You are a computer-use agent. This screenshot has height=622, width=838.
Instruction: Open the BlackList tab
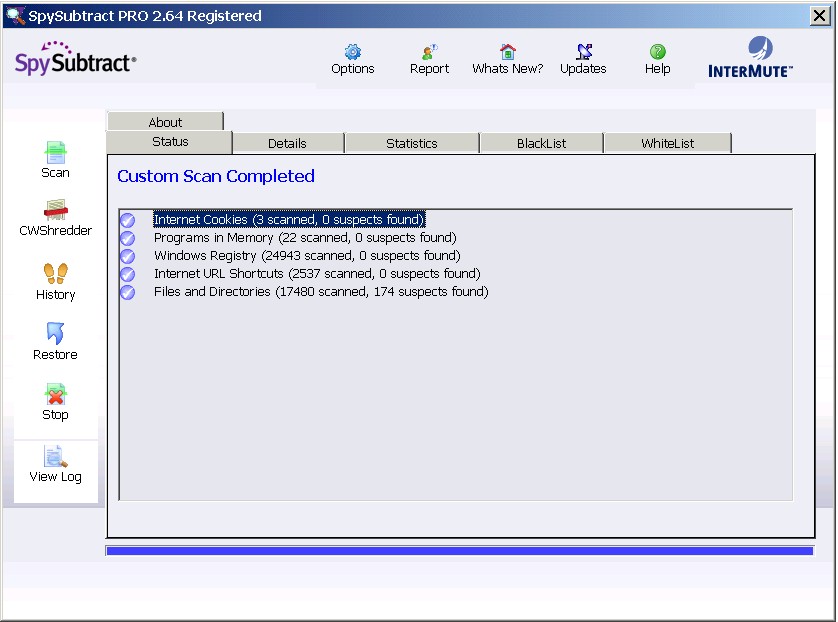click(x=541, y=143)
